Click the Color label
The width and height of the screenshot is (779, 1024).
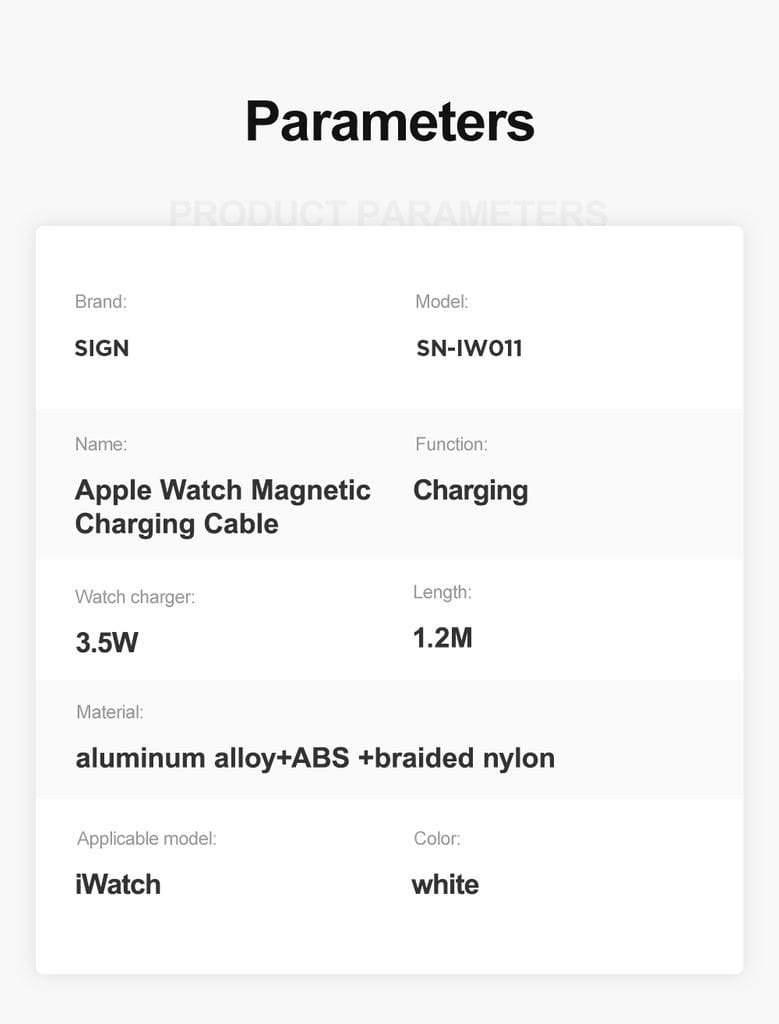point(437,839)
